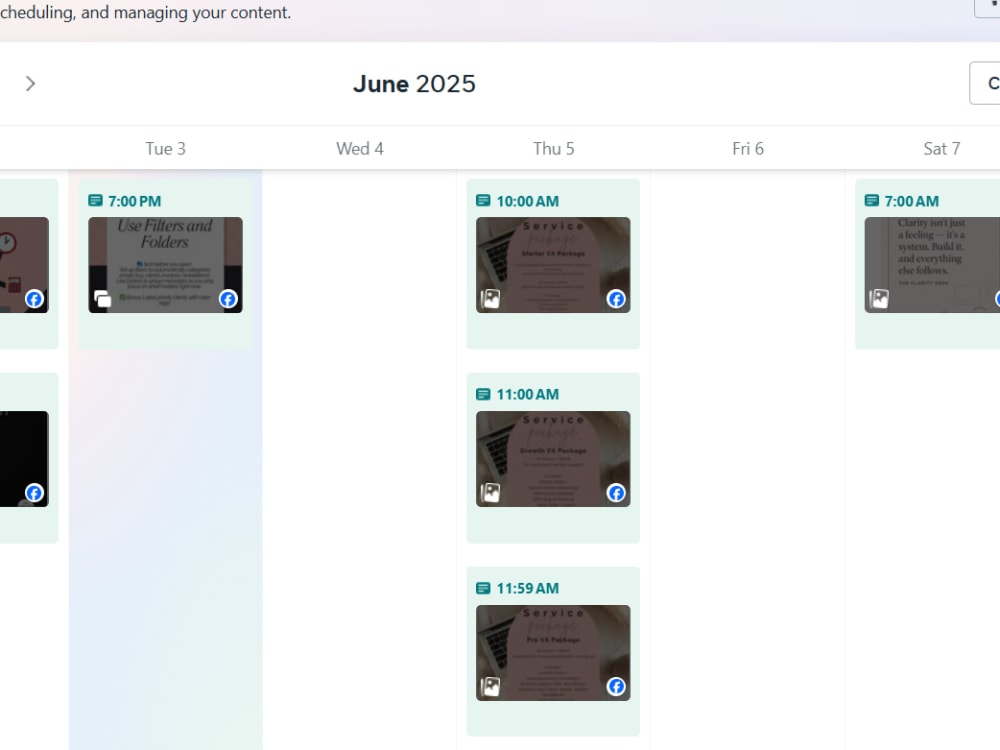Image resolution: width=1000 pixels, height=750 pixels.
Task: Click the image icon on the 10:00 AM post
Action: pyautogui.click(x=490, y=298)
